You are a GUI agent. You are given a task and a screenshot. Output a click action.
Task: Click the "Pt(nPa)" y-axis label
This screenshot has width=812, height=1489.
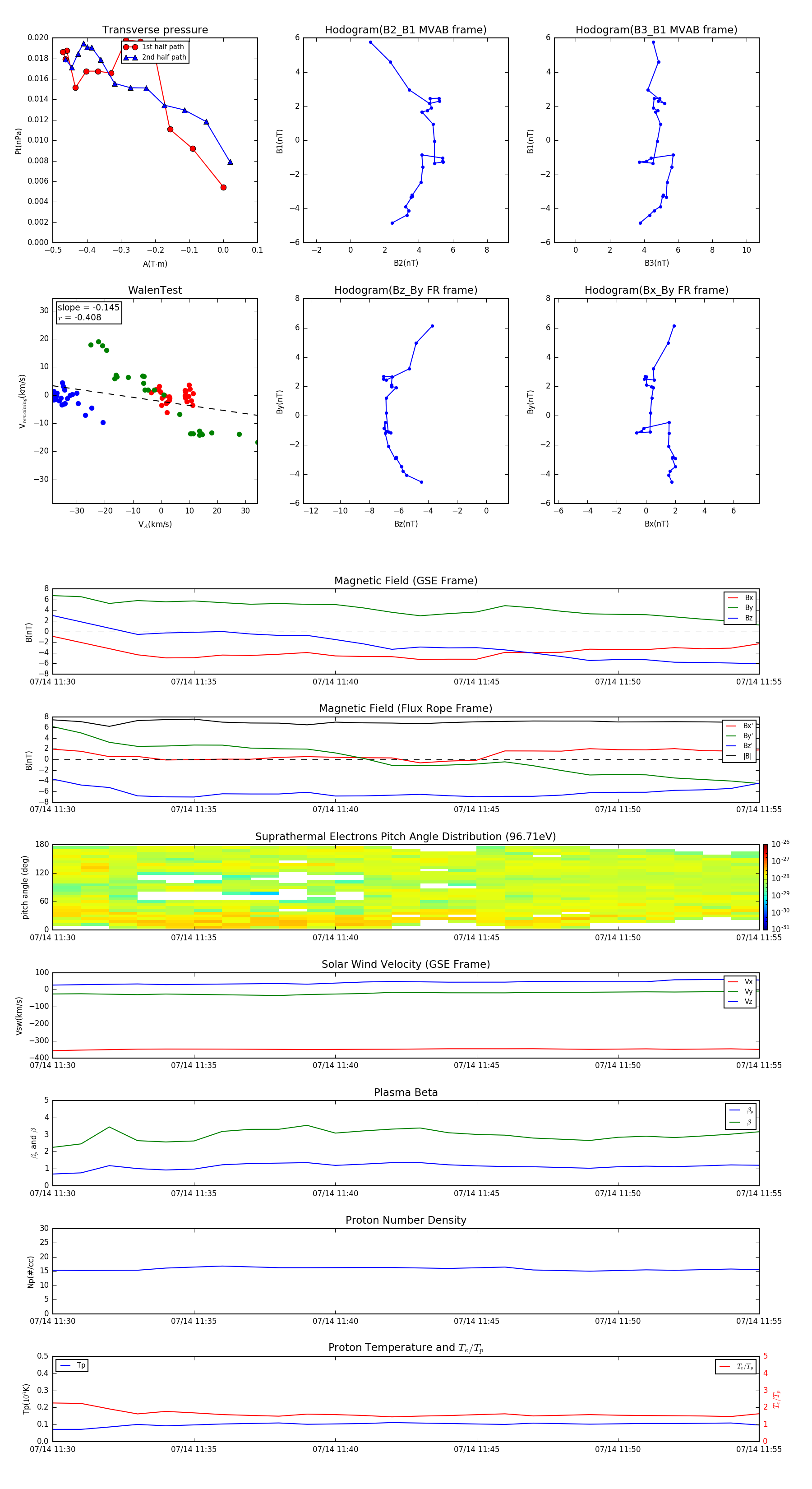point(18,141)
